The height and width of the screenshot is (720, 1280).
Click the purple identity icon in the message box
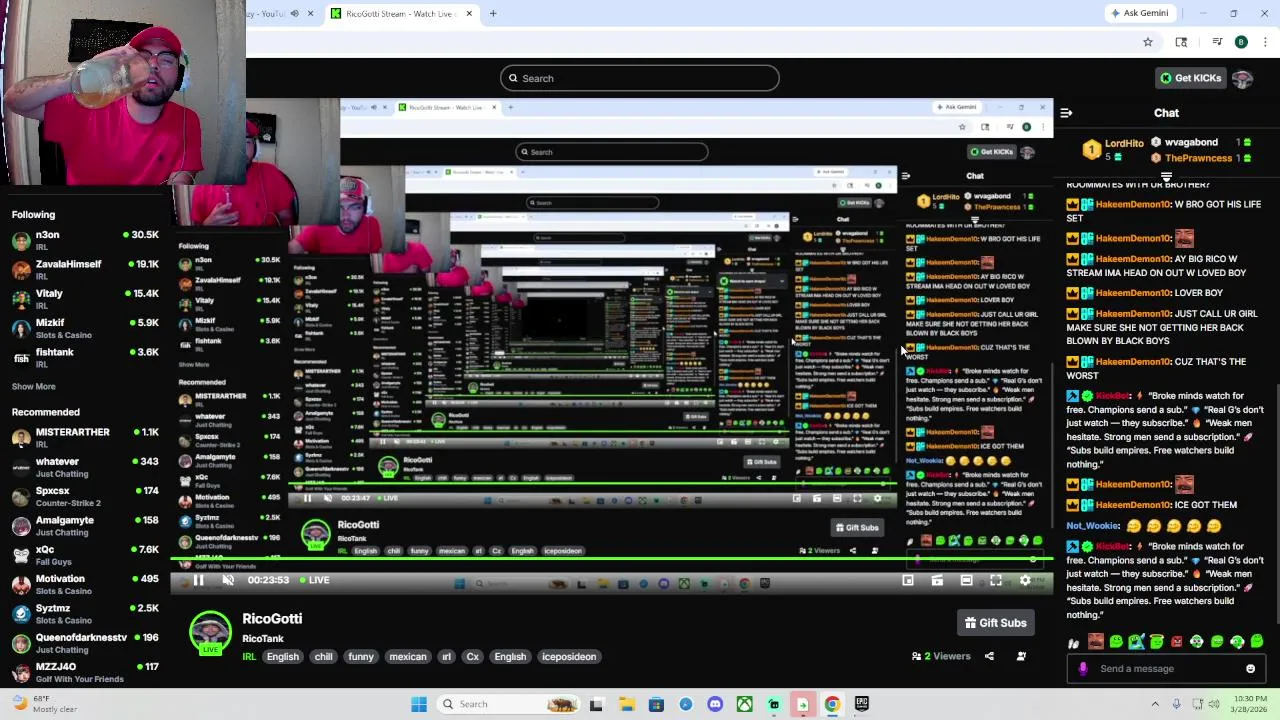coord(1083,669)
